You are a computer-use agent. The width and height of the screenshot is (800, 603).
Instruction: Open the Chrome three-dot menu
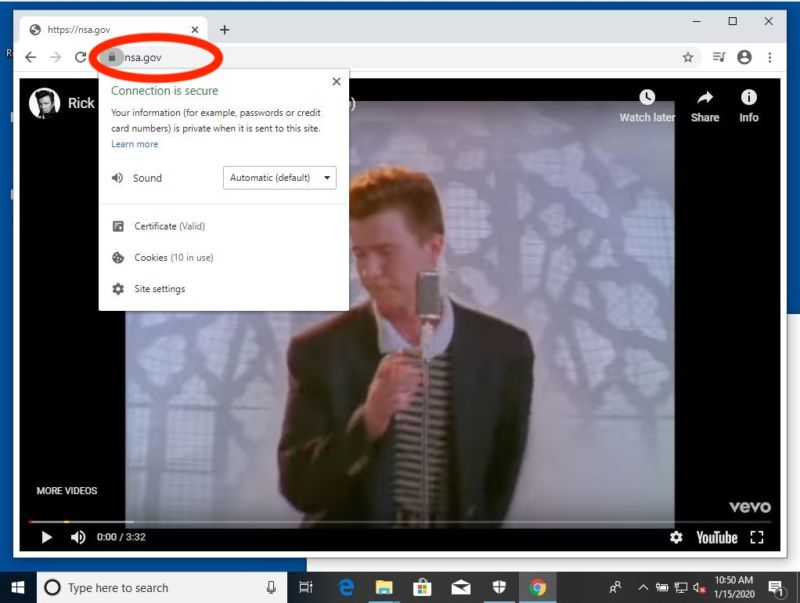coord(768,58)
